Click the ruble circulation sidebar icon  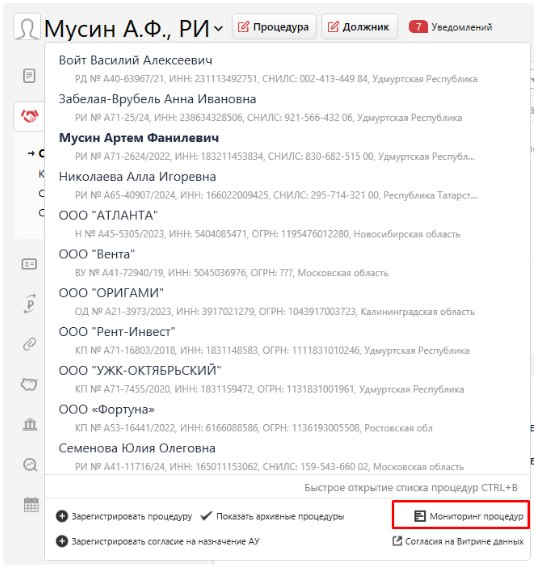tap(30, 304)
